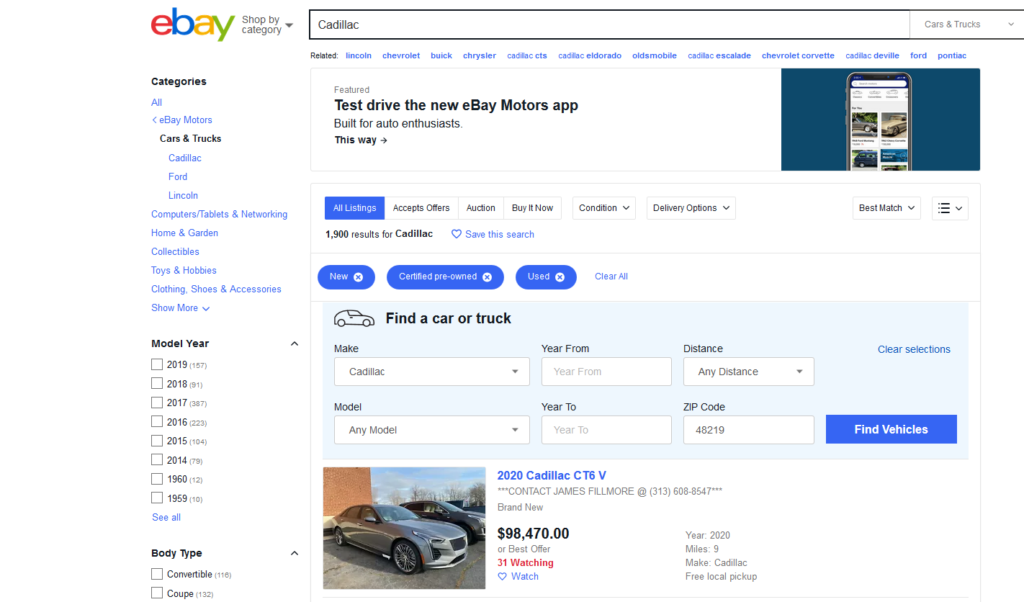Image resolution: width=1024 pixels, height=602 pixels.
Task: Click the Clear selections link
Action: 914,349
